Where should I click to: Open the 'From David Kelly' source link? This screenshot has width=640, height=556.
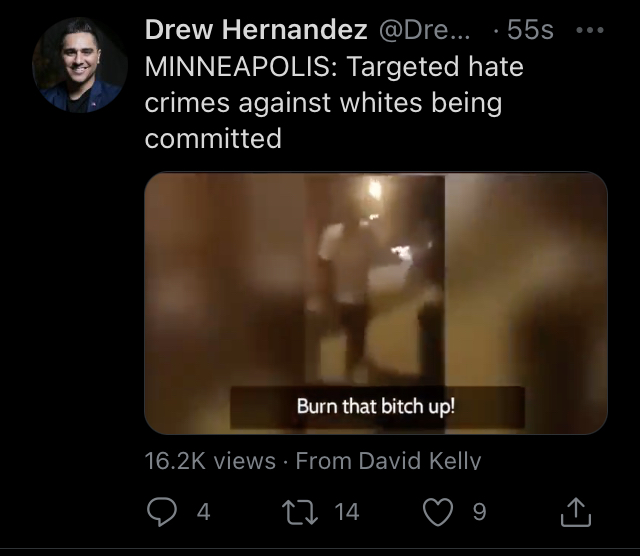[388, 461]
